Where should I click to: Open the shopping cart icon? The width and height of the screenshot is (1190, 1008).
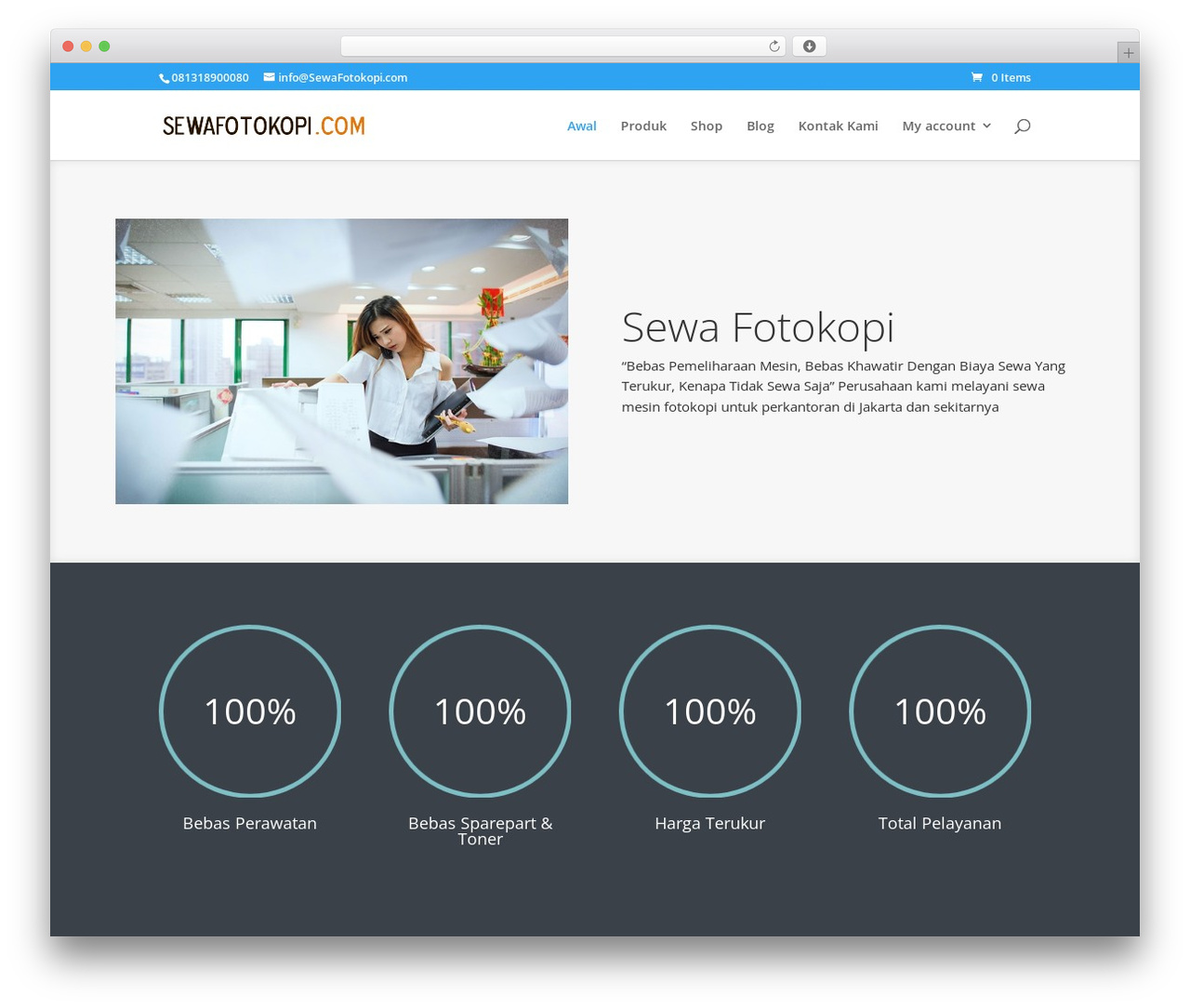point(977,77)
